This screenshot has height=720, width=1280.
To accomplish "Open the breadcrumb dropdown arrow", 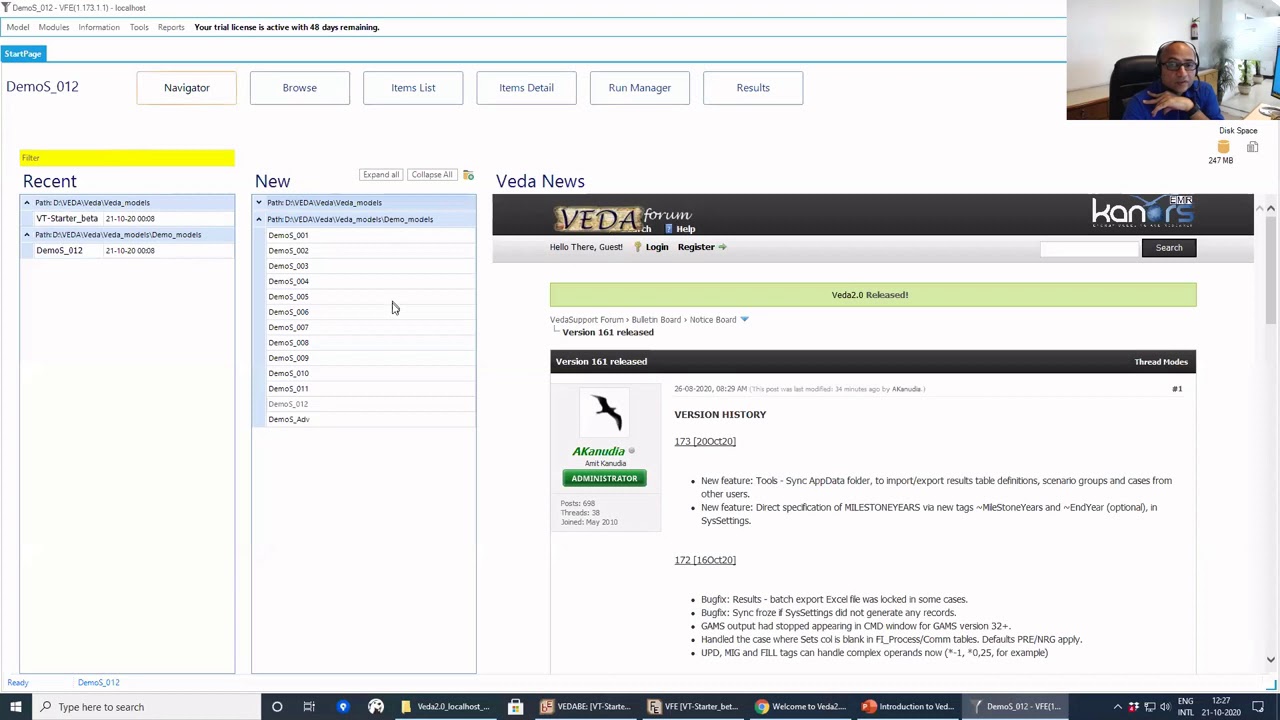I will click(x=744, y=320).
